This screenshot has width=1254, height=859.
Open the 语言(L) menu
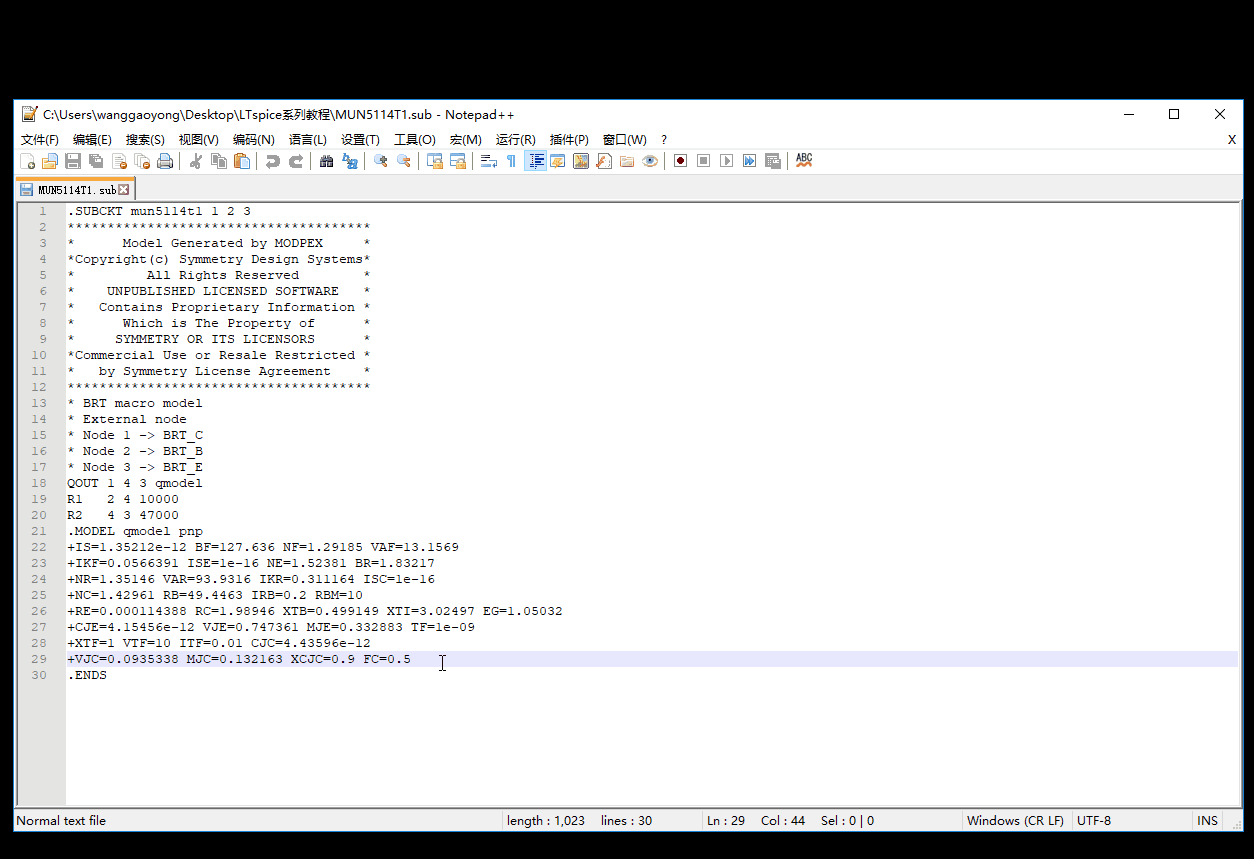click(308, 140)
